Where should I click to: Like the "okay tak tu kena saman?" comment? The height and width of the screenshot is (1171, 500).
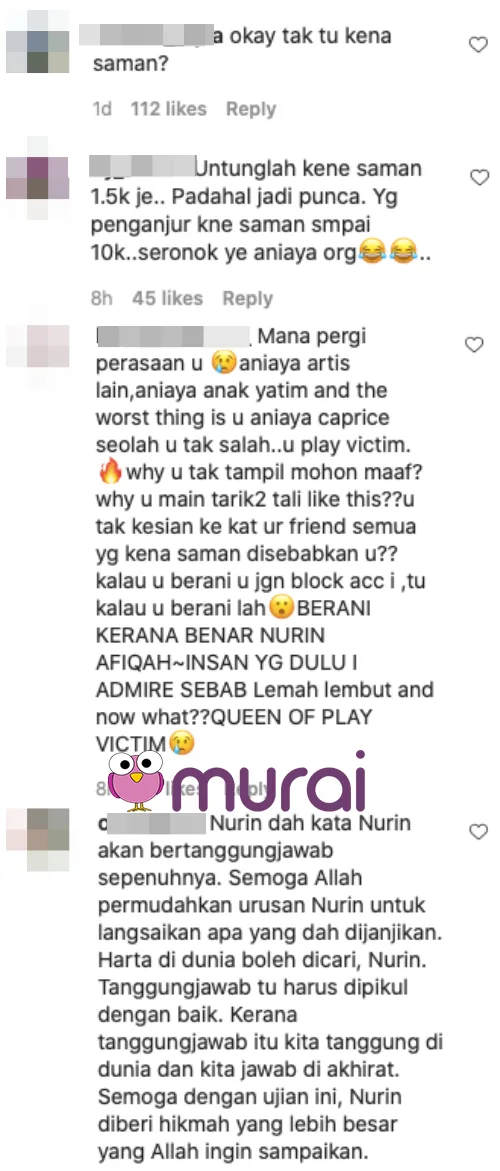pyautogui.click(x=478, y=45)
